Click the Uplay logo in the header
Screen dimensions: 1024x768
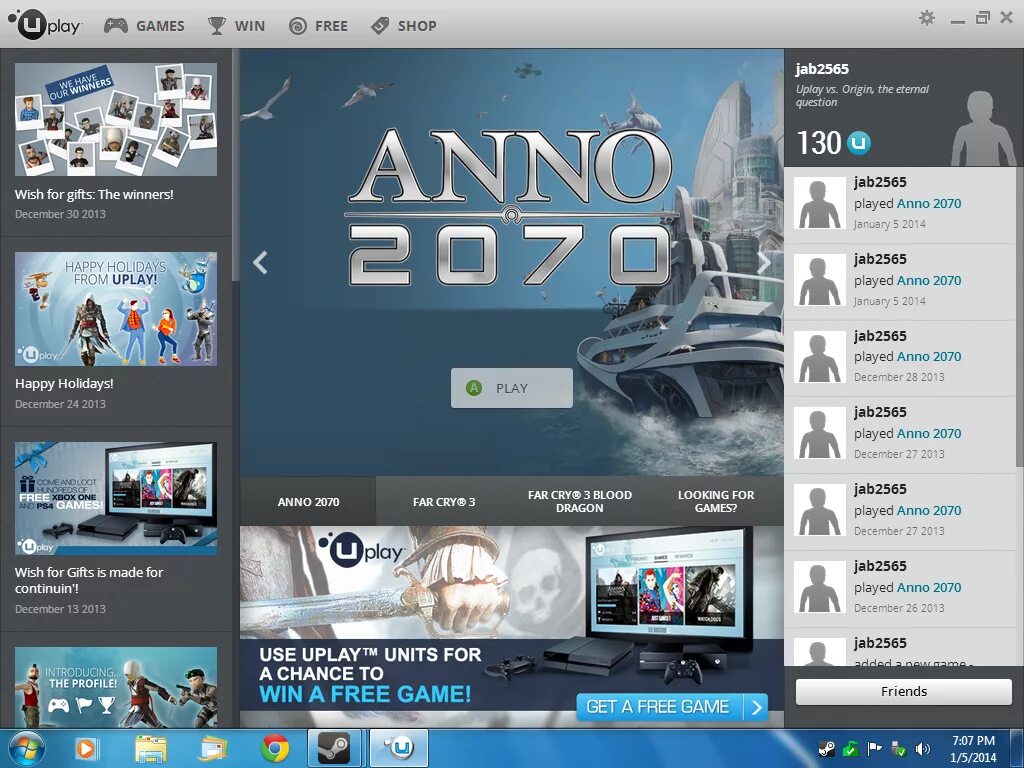click(44, 25)
